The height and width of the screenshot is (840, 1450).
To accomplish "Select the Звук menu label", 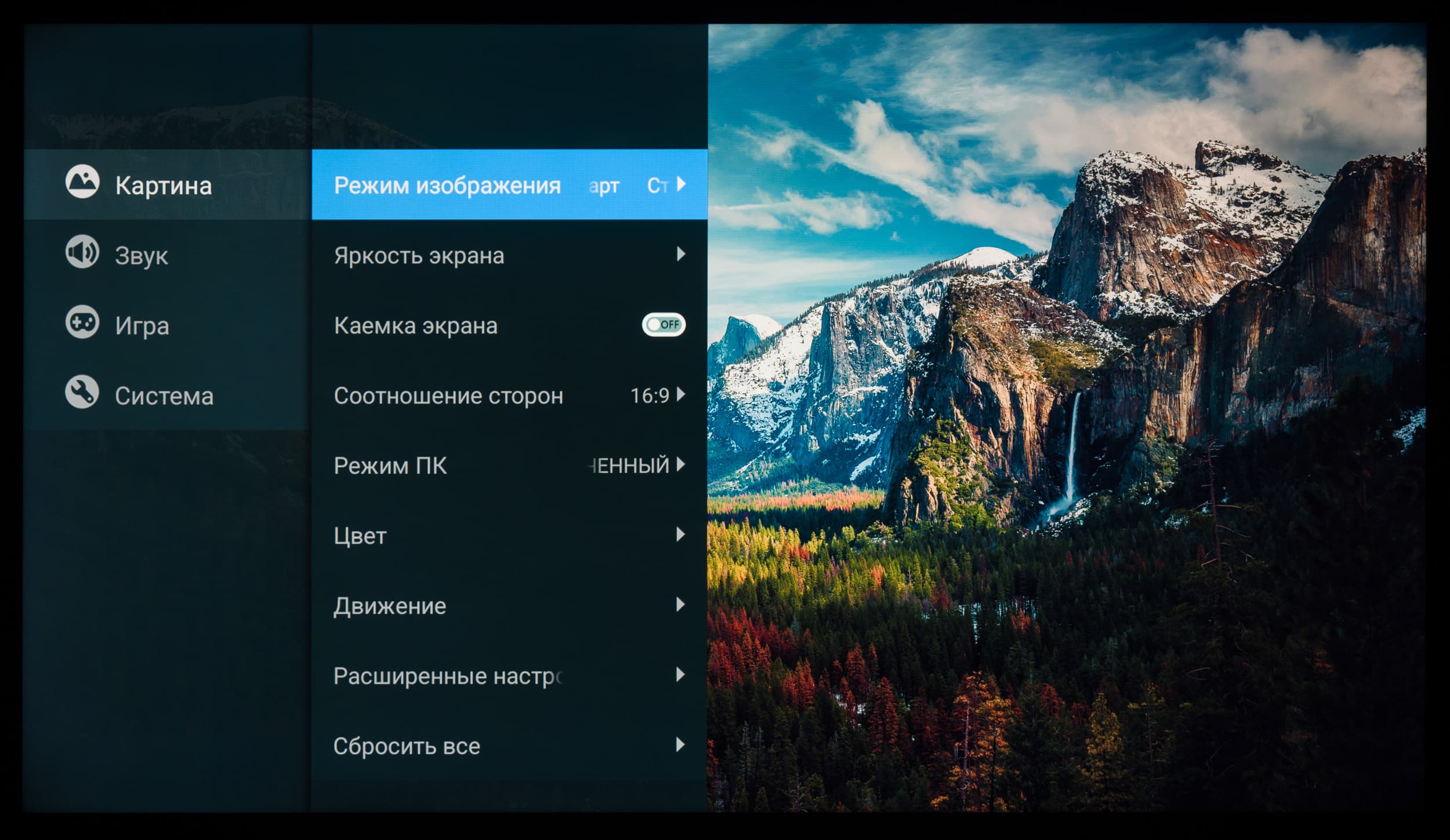I will [x=142, y=256].
